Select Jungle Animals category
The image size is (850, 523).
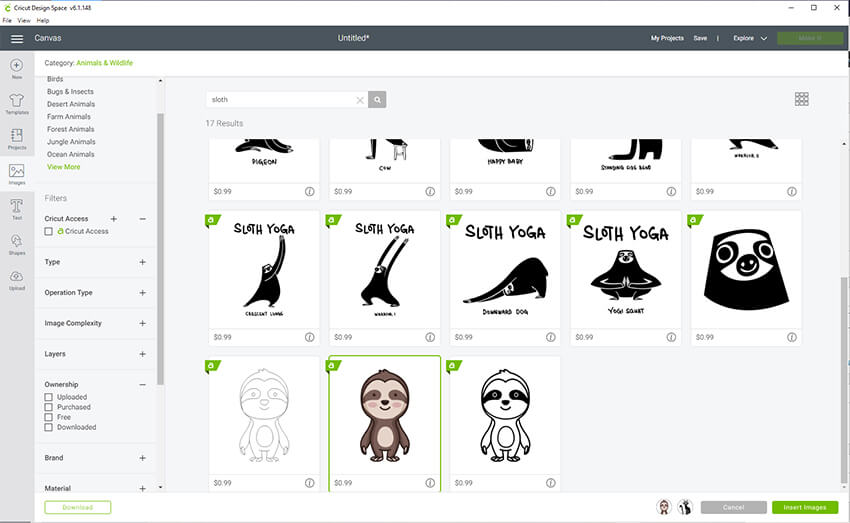click(x=71, y=142)
